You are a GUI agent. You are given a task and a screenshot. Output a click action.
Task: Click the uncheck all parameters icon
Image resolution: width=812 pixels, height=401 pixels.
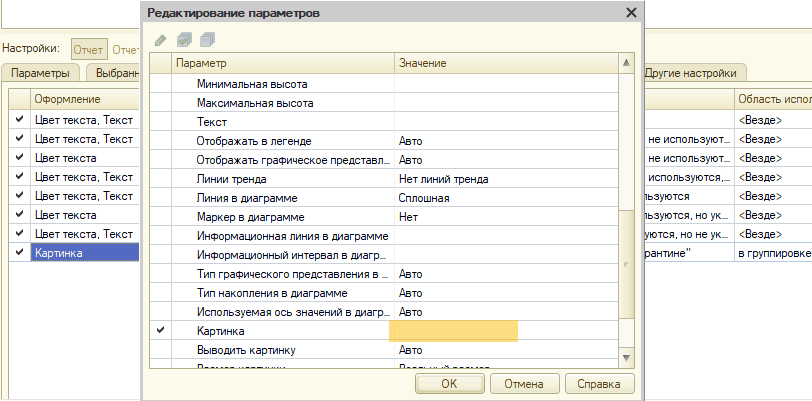click(x=207, y=40)
